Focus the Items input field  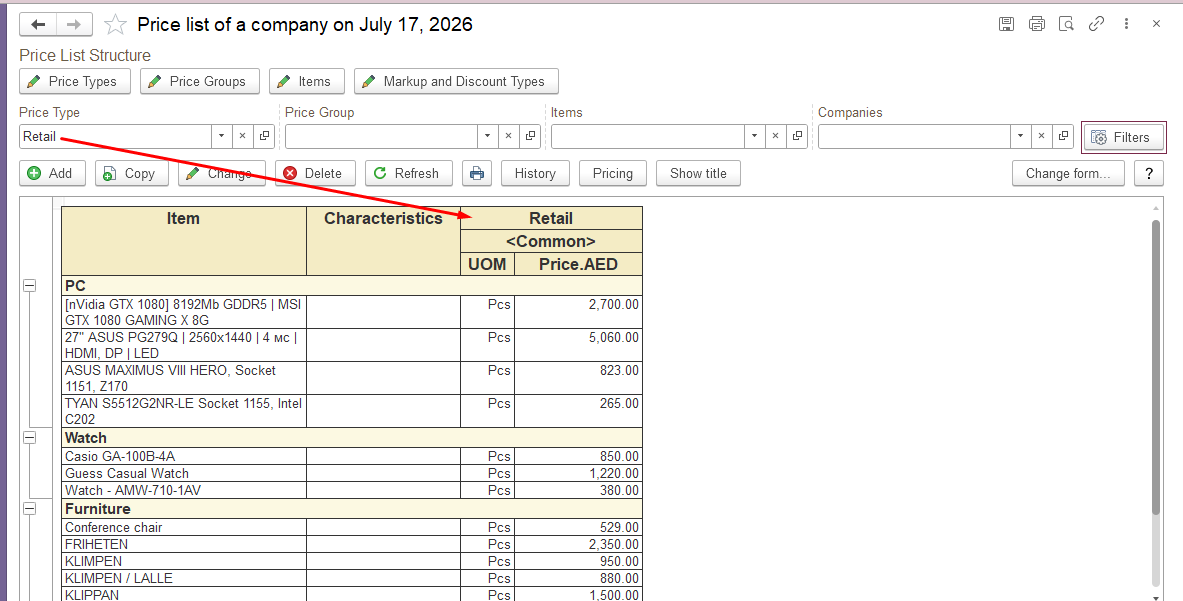[x=647, y=136]
